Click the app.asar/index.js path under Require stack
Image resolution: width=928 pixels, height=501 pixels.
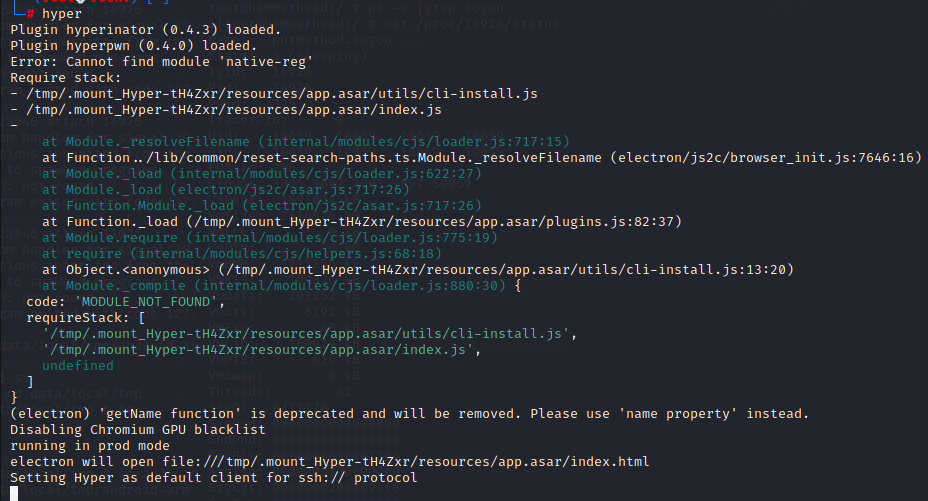(x=234, y=109)
